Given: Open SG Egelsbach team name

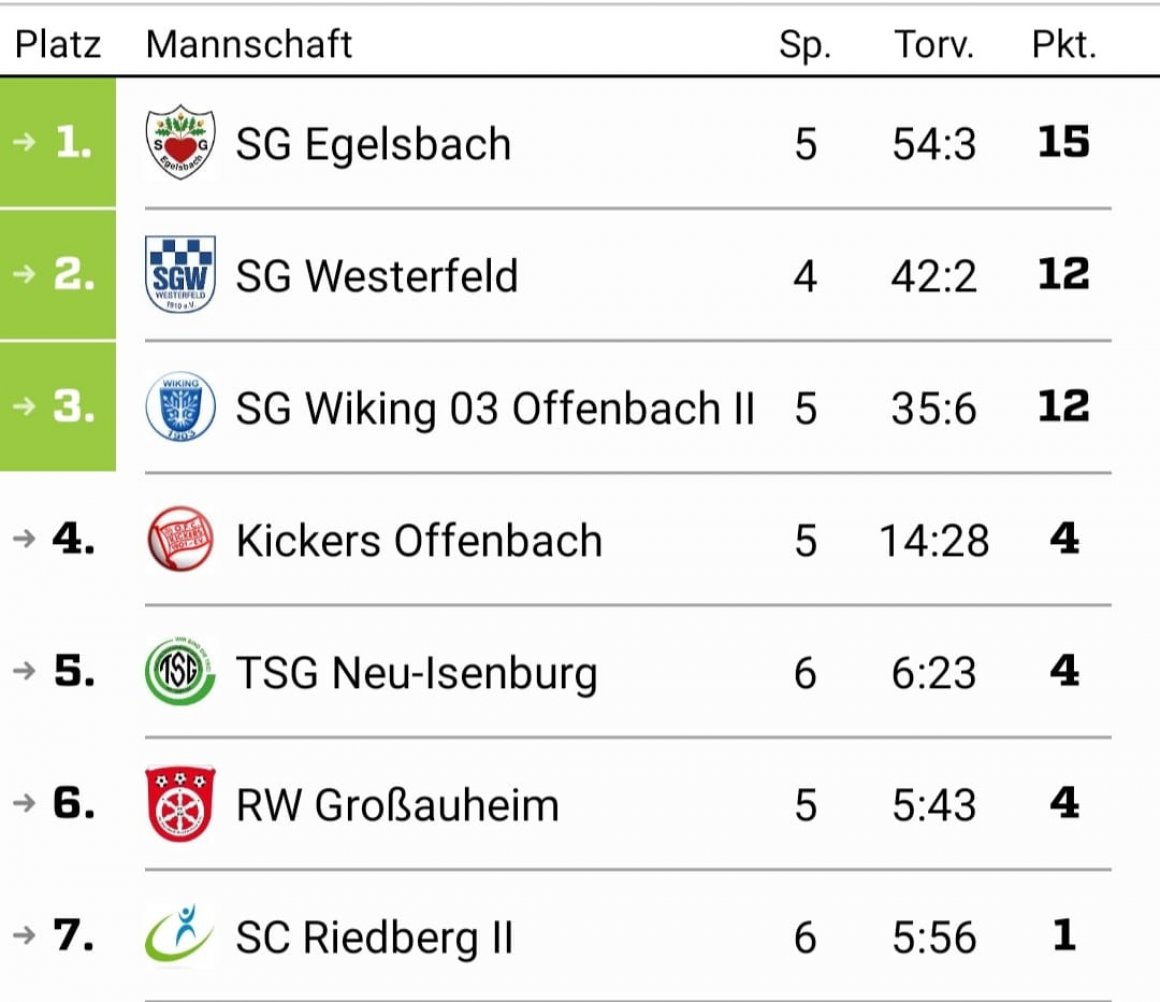Looking at the screenshot, I should (374, 144).
